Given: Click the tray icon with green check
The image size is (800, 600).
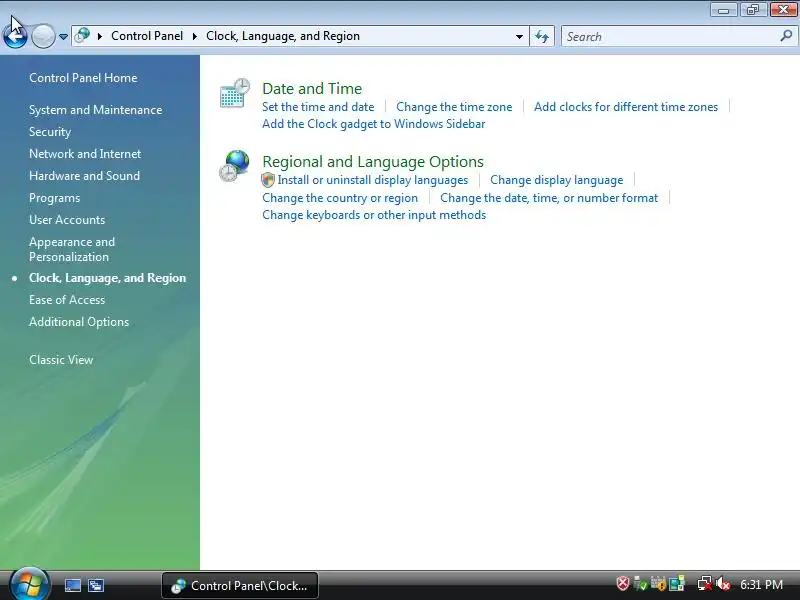Looking at the screenshot, I should coord(640,583).
